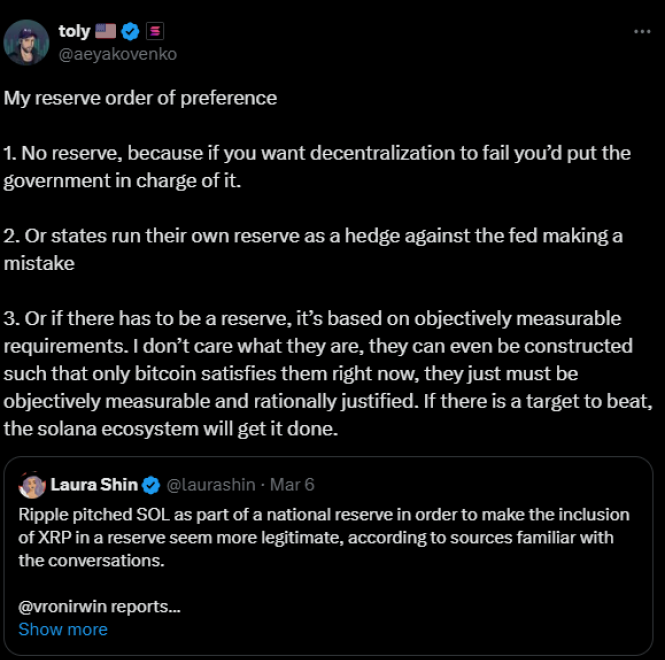
Task: Expand quoted post with Show more
Action: tap(62, 630)
